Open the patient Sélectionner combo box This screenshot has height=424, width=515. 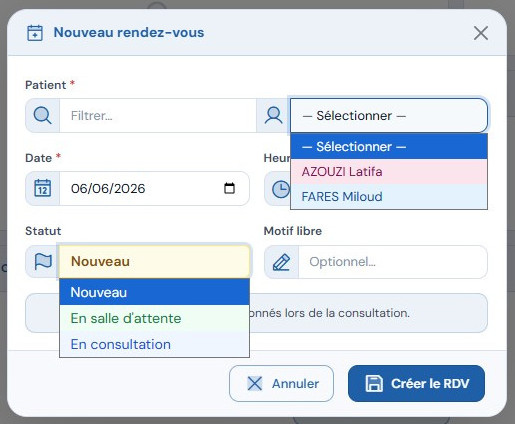tap(389, 116)
